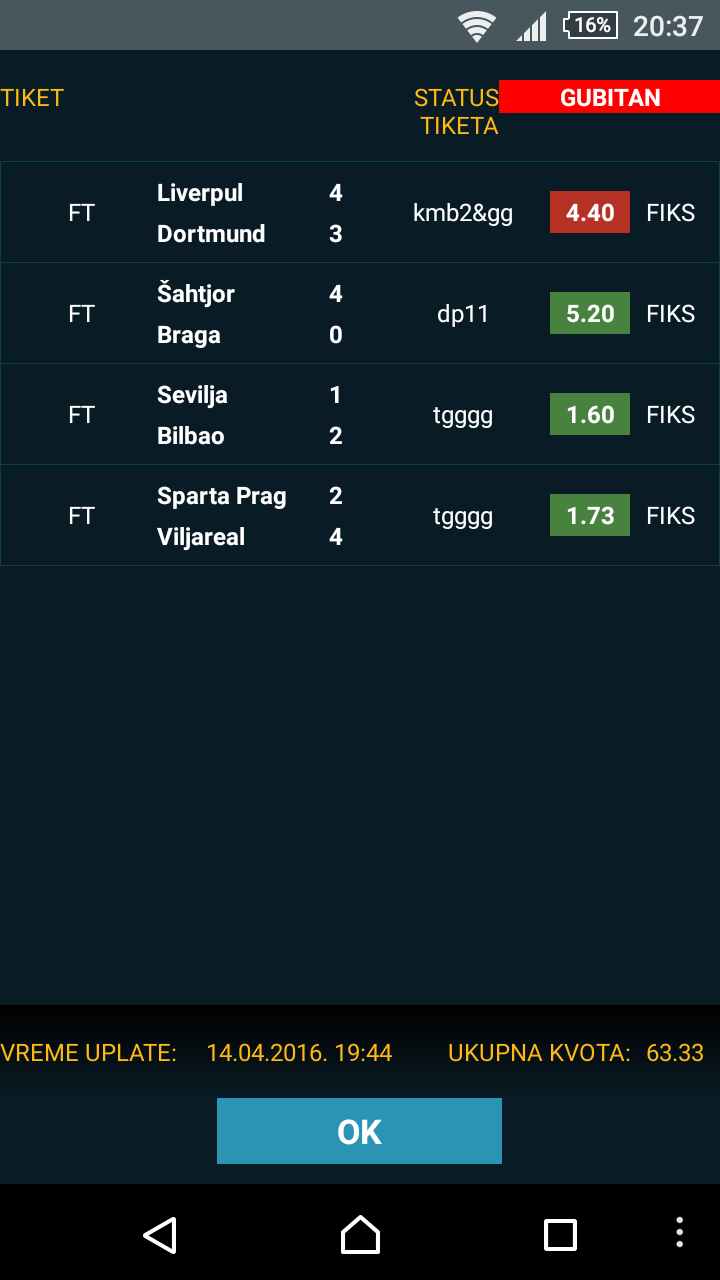720x1280 pixels.
Task: Select the Sevilja vs Bilbao match row
Action: point(360,414)
